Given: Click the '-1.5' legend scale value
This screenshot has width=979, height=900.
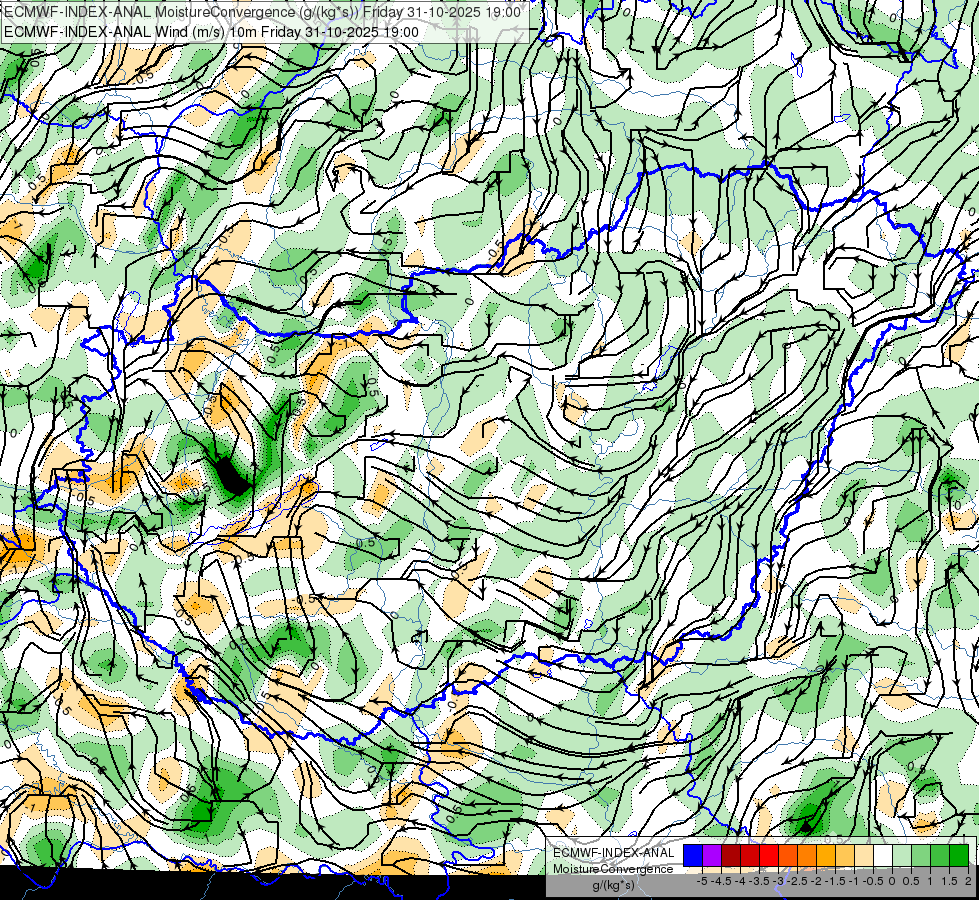Looking at the screenshot, I should (x=835, y=881).
